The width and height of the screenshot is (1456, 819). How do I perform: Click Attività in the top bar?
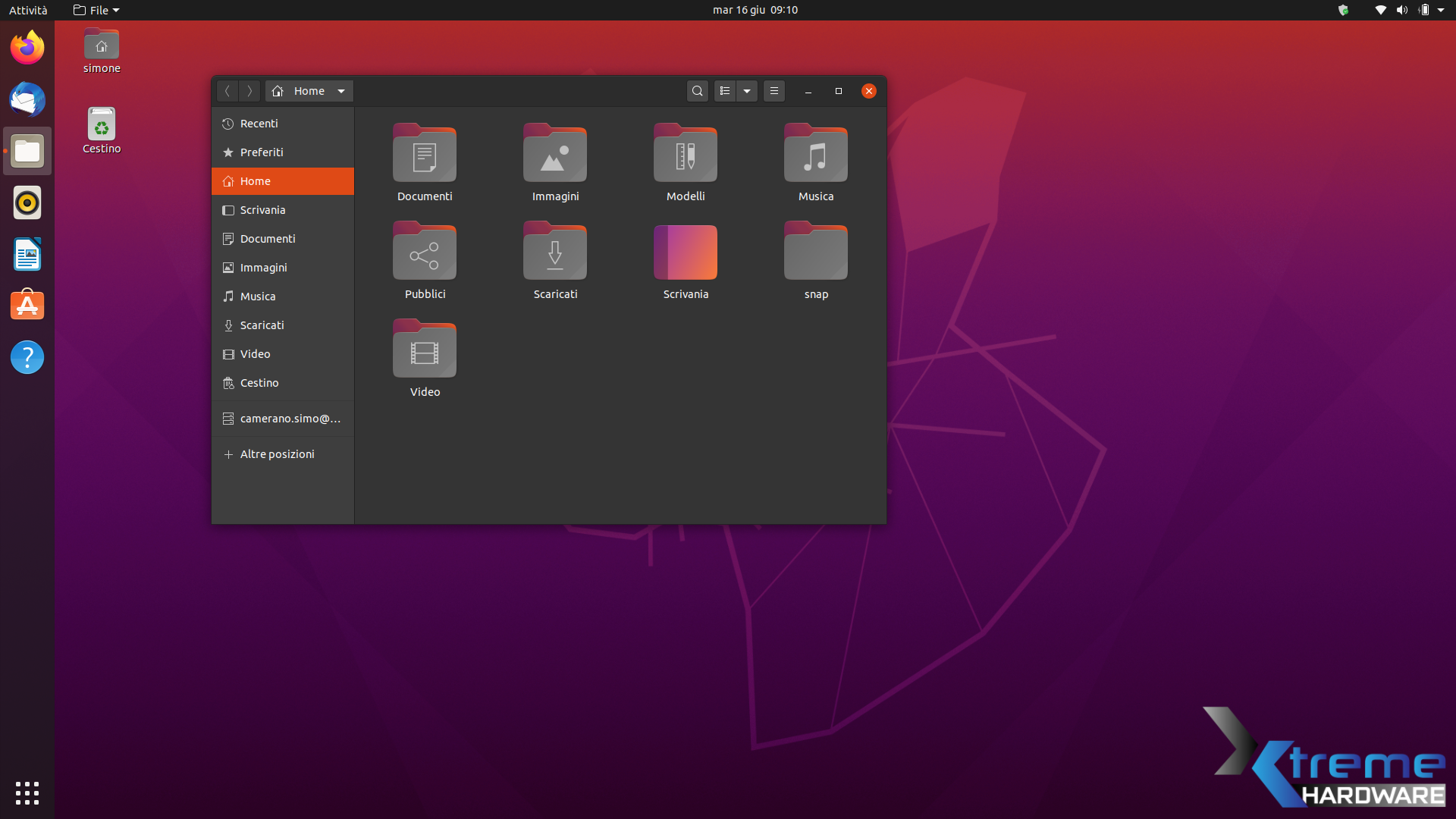[28, 10]
